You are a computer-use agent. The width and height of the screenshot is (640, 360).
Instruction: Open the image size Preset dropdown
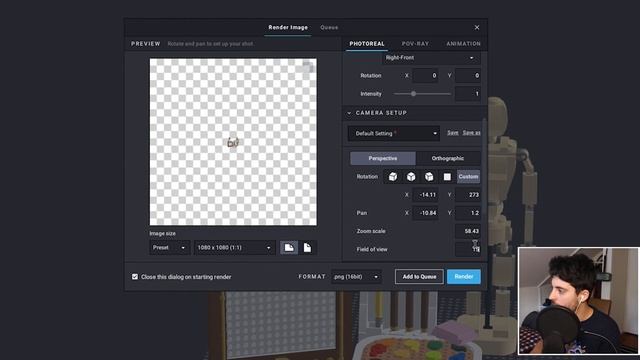pyautogui.click(x=169, y=248)
